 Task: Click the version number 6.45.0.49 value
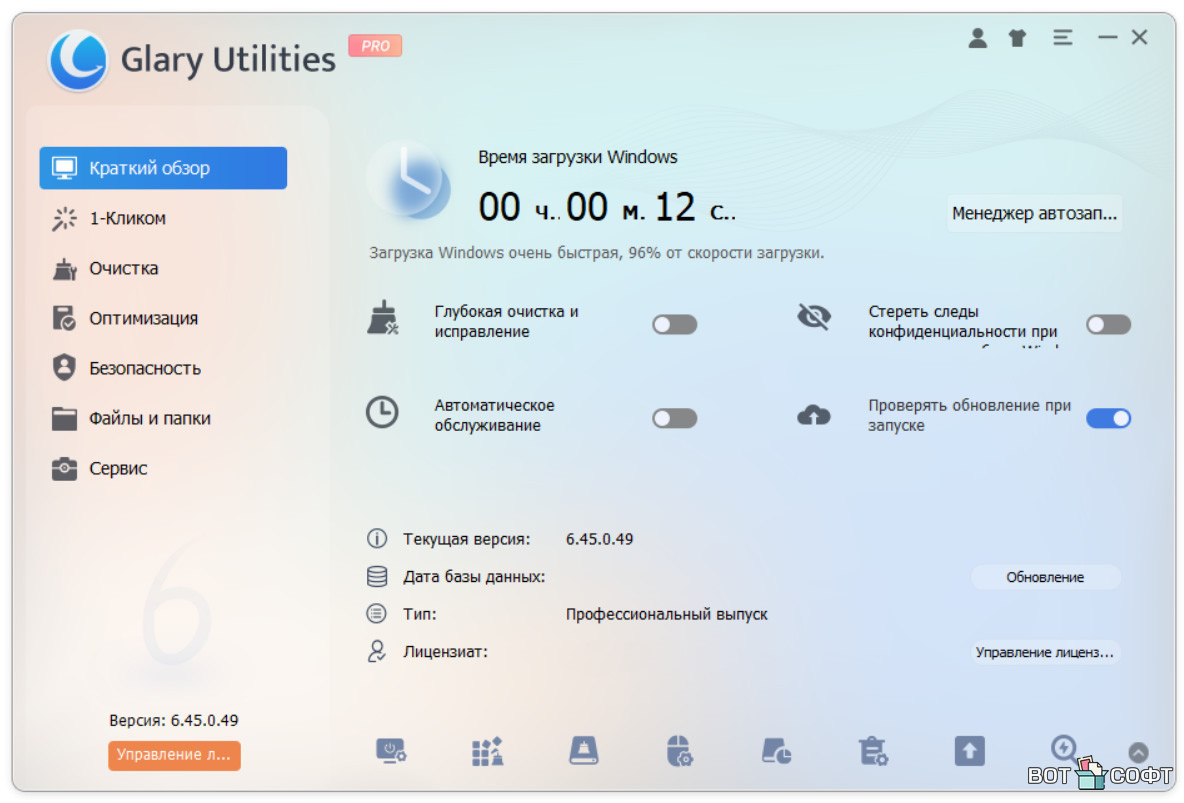600,539
